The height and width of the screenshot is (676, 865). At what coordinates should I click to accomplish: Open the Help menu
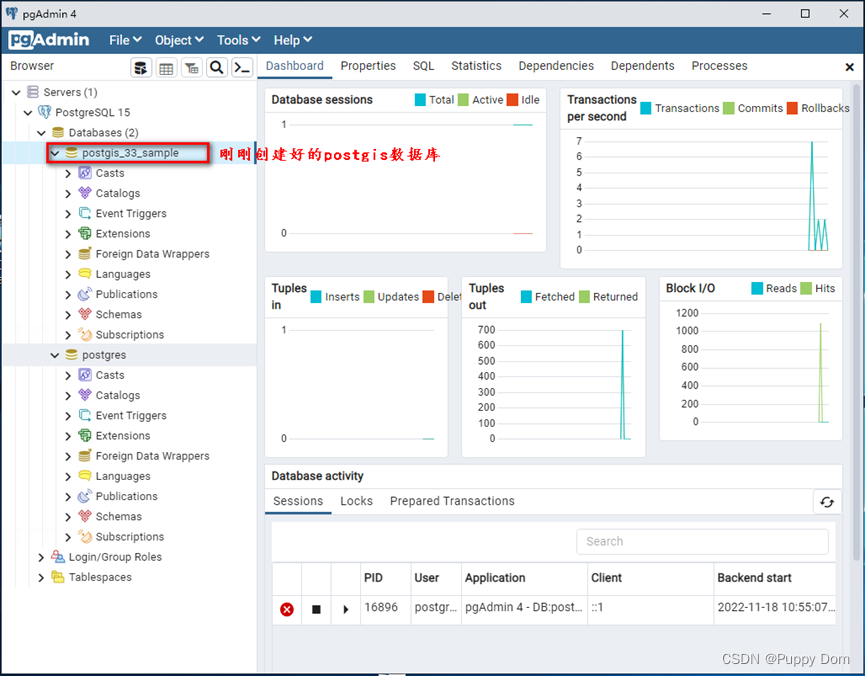(x=293, y=40)
